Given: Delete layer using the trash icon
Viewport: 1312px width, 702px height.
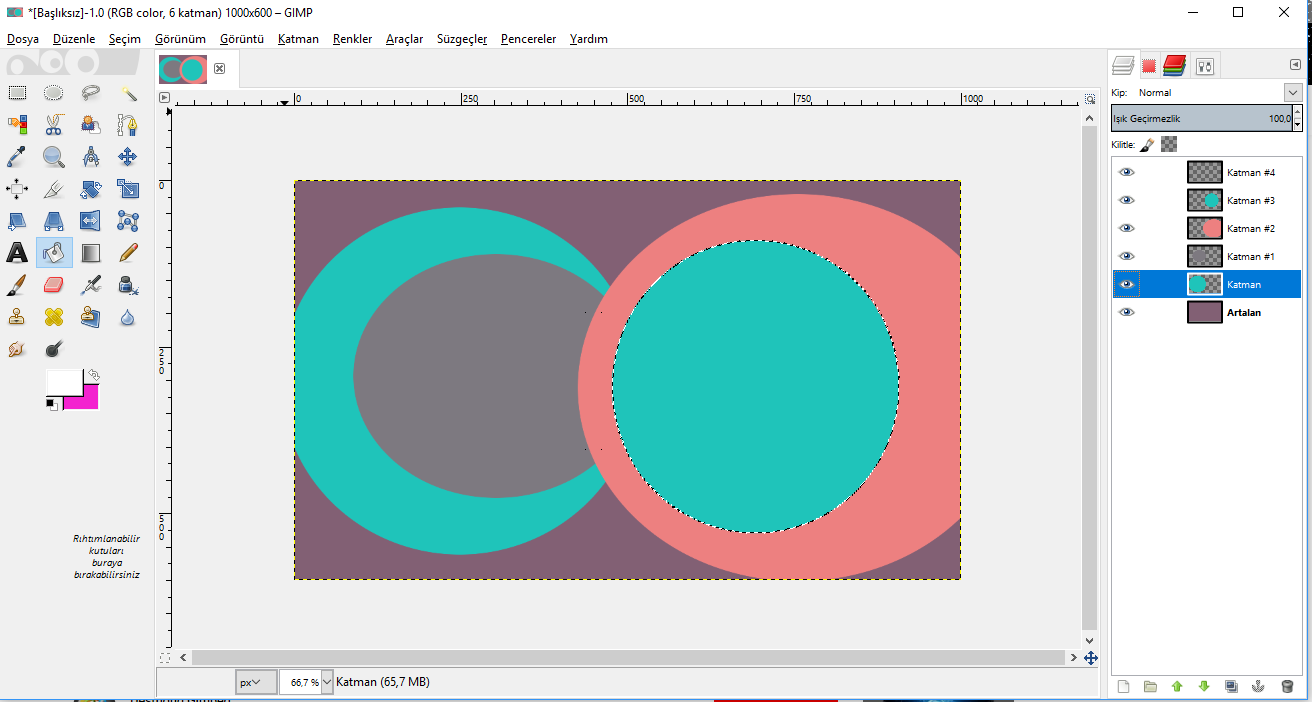Looking at the screenshot, I should tap(1286, 686).
